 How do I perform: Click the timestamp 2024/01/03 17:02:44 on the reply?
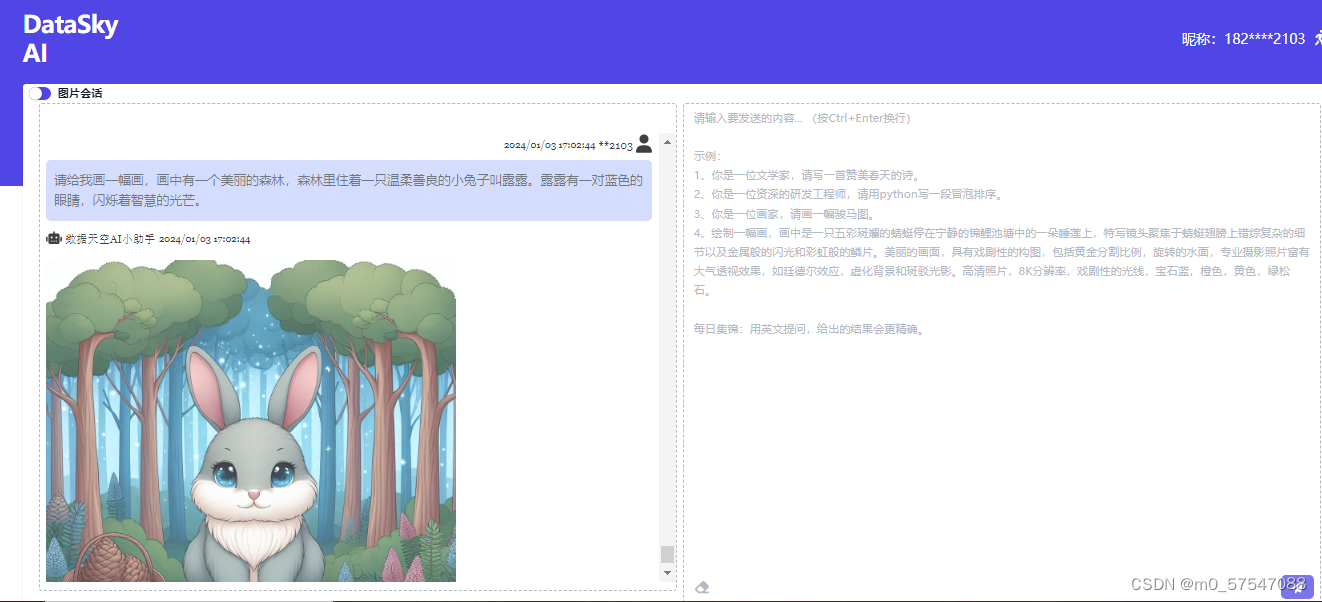204,238
